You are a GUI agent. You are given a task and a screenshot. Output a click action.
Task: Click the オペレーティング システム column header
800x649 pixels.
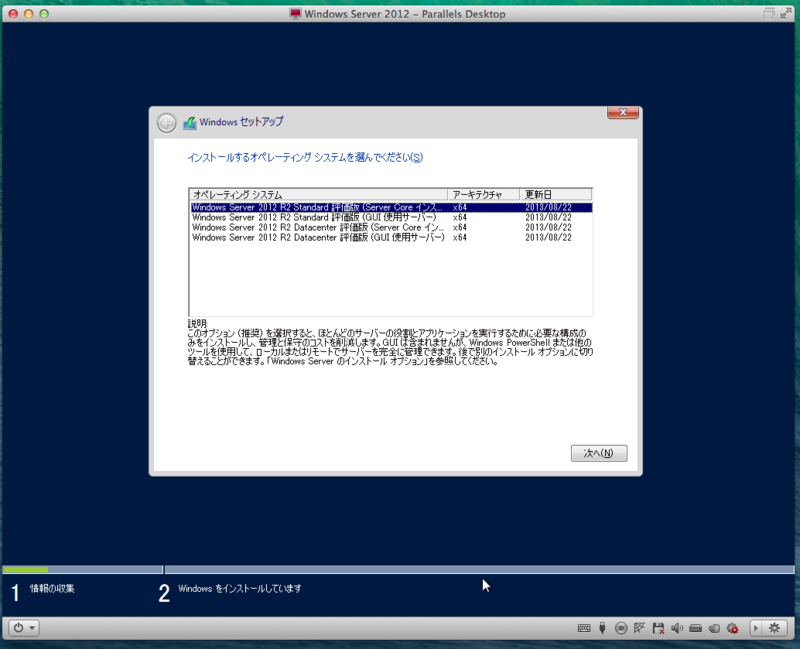point(318,194)
